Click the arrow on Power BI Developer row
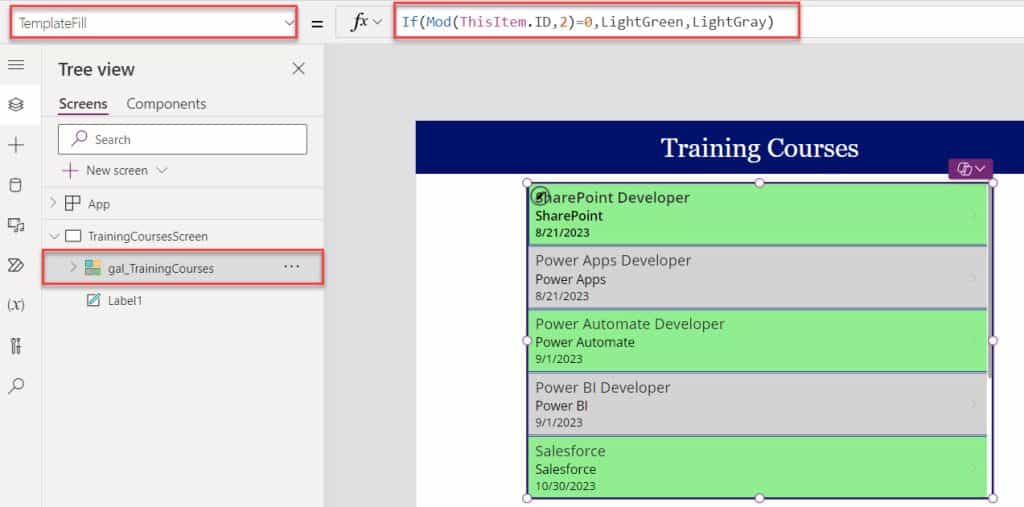Viewport: 1024px width, 507px height. coord(973,404)
